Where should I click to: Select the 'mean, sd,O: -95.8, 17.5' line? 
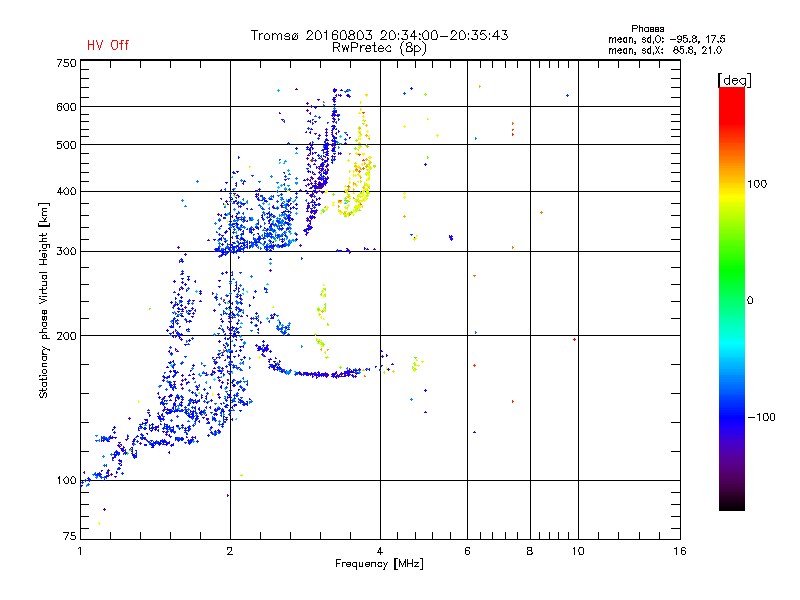click(x=666, y=39)
